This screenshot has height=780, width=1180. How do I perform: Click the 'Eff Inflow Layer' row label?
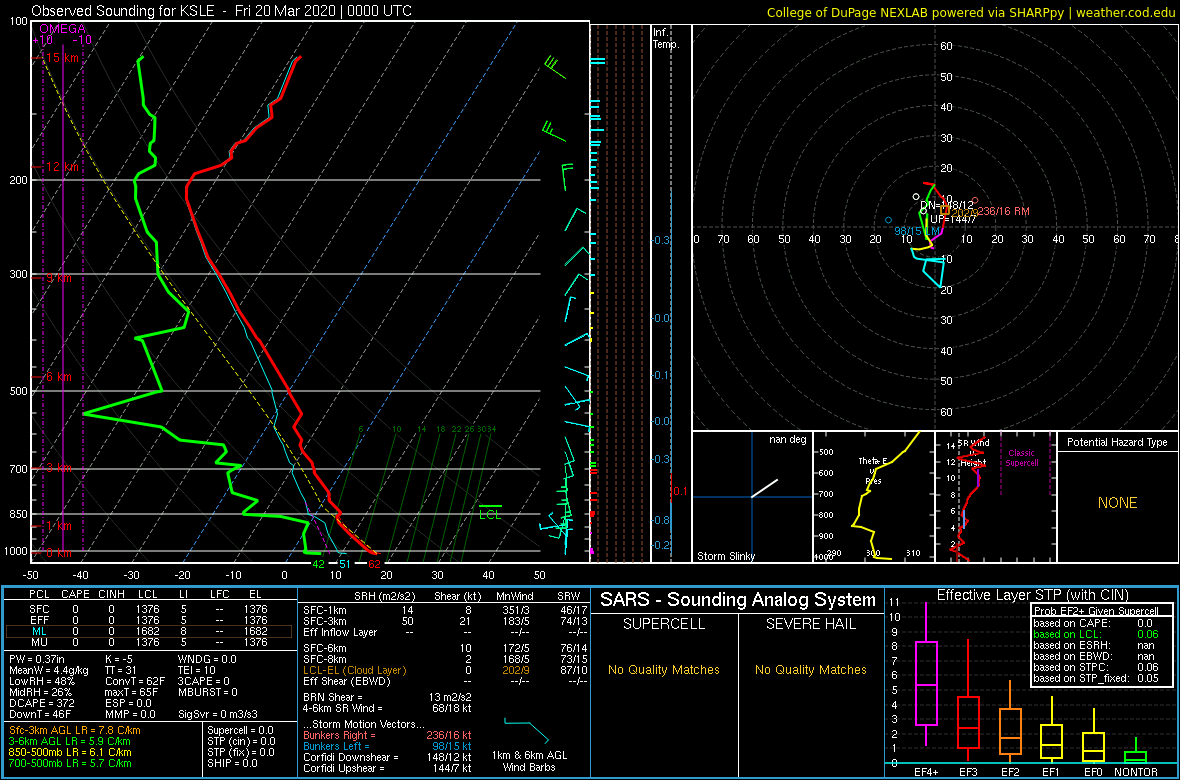coord(342,632)
